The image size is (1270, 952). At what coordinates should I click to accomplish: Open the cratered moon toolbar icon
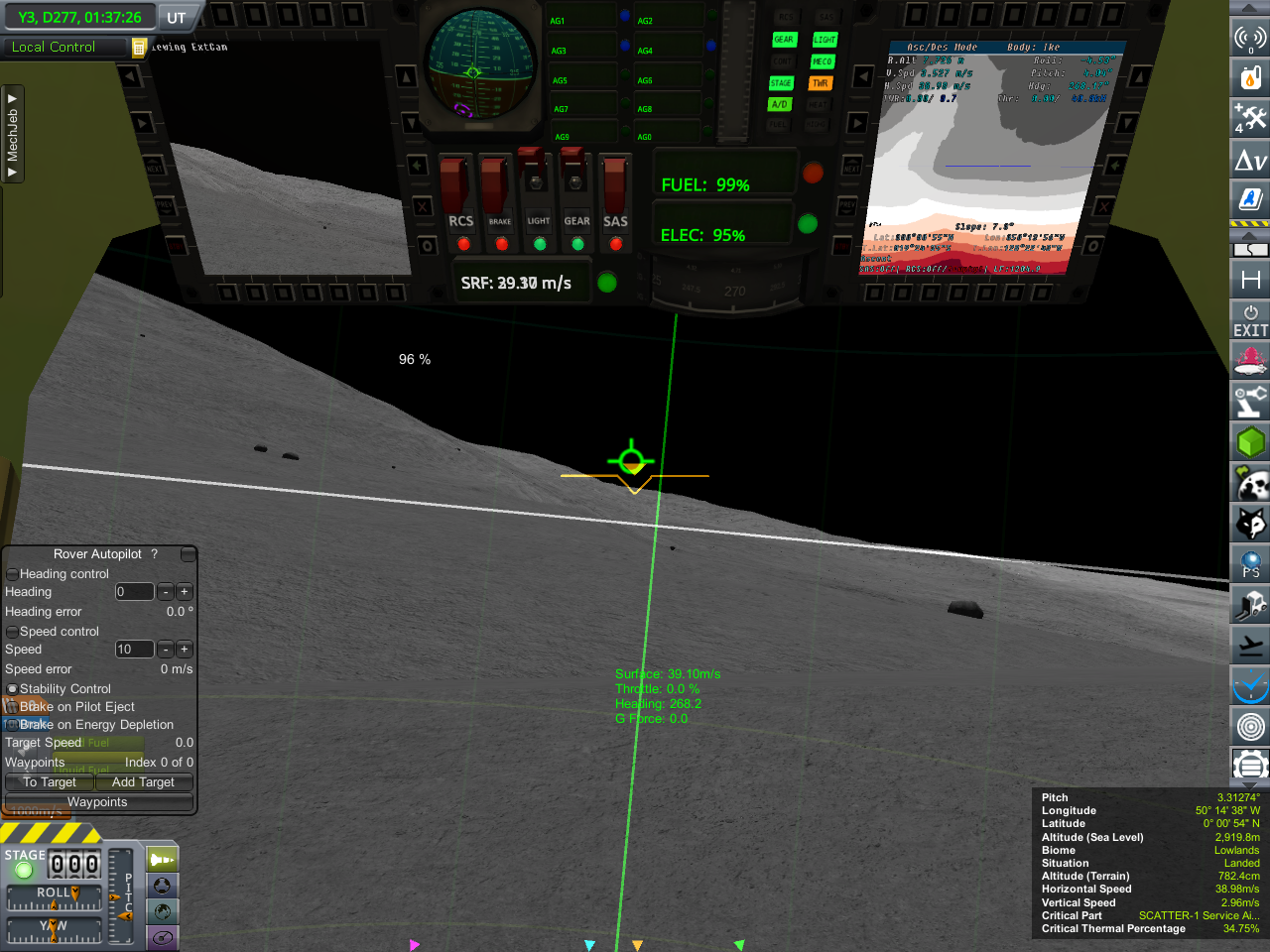pyautogui.click(x=1250, y=483)
